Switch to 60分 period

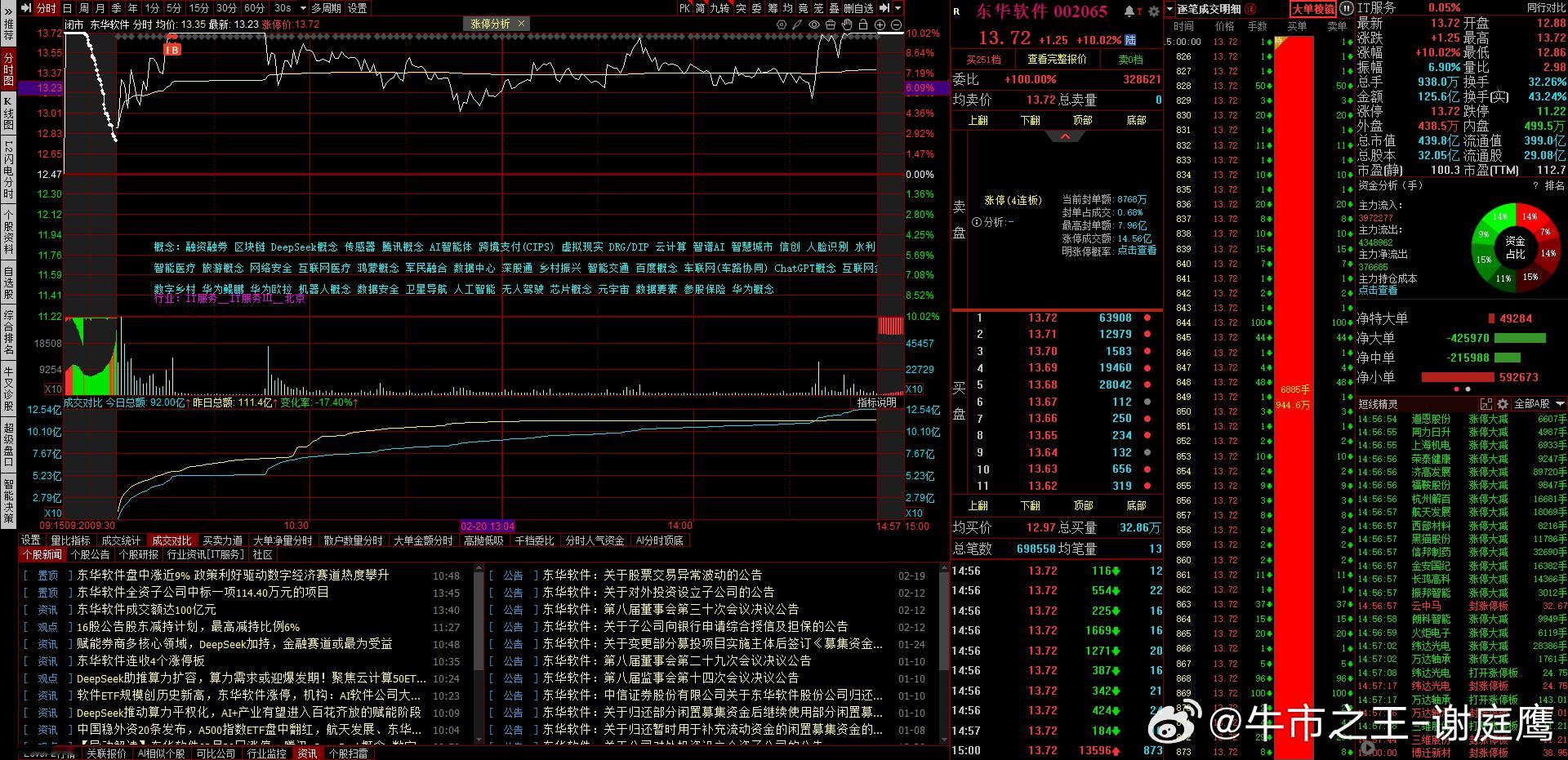254,8
